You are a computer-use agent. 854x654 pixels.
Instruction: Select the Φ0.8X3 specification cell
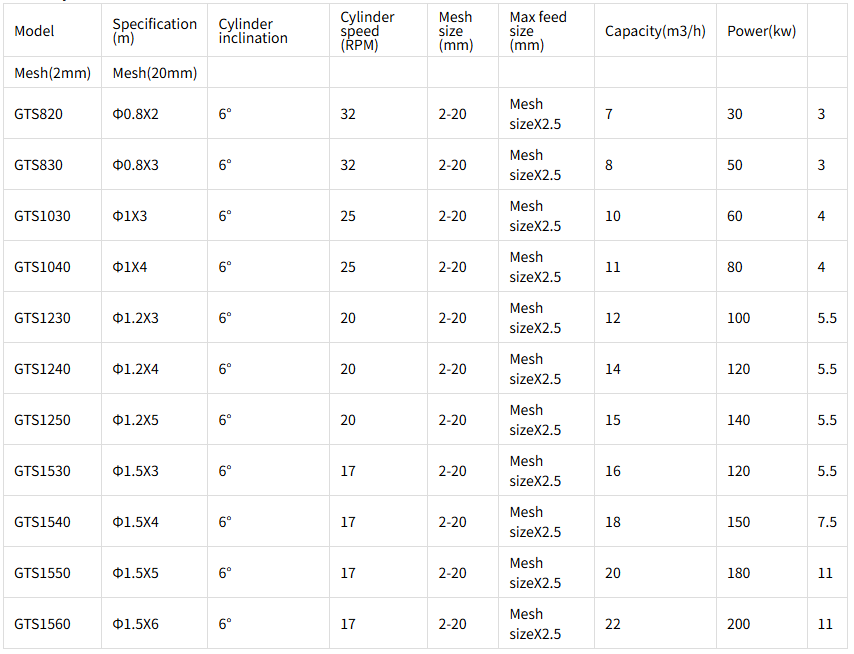pyautogui.click(x=136, y=164)
